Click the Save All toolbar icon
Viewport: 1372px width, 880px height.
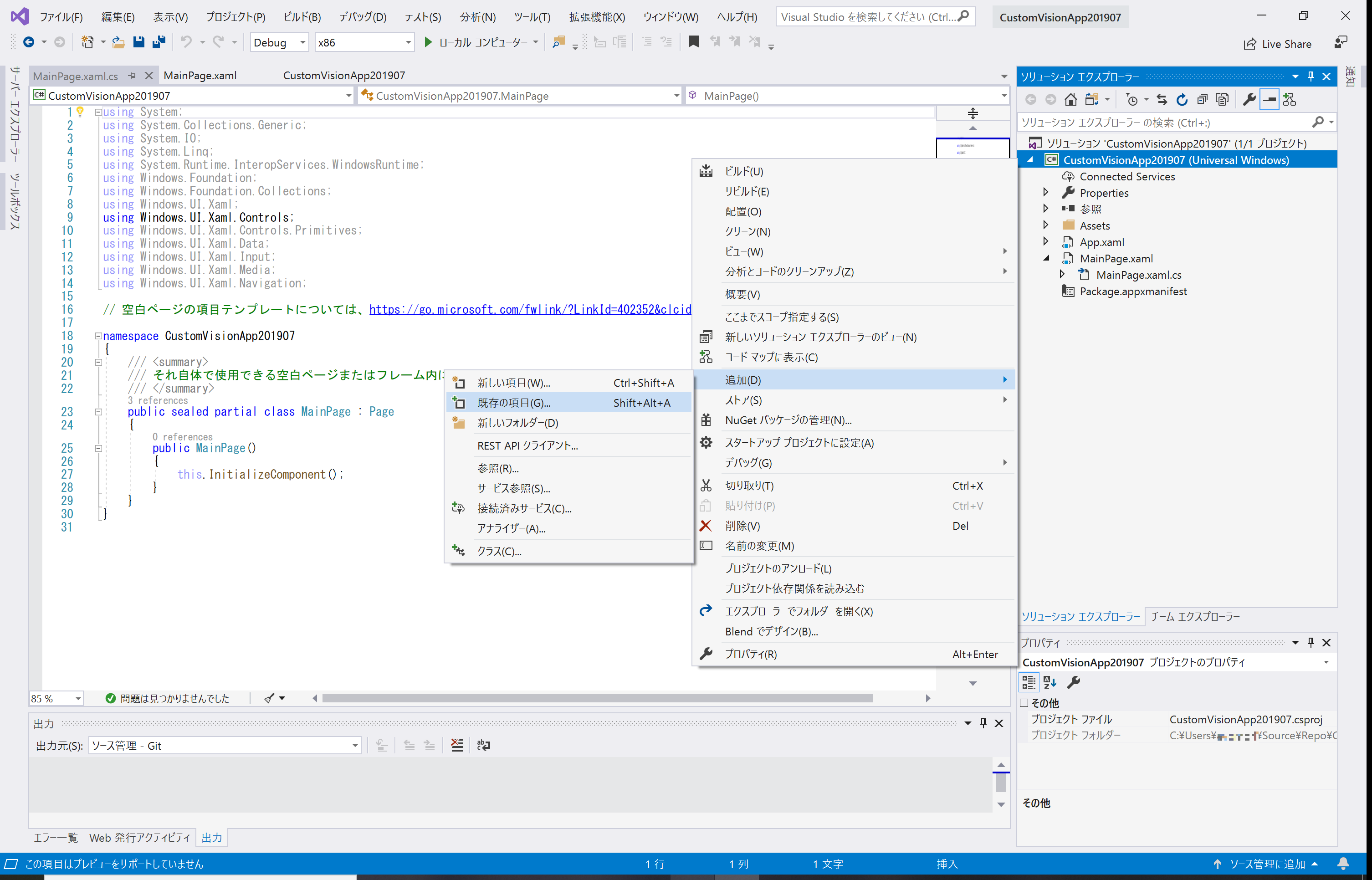pos(159,42)
